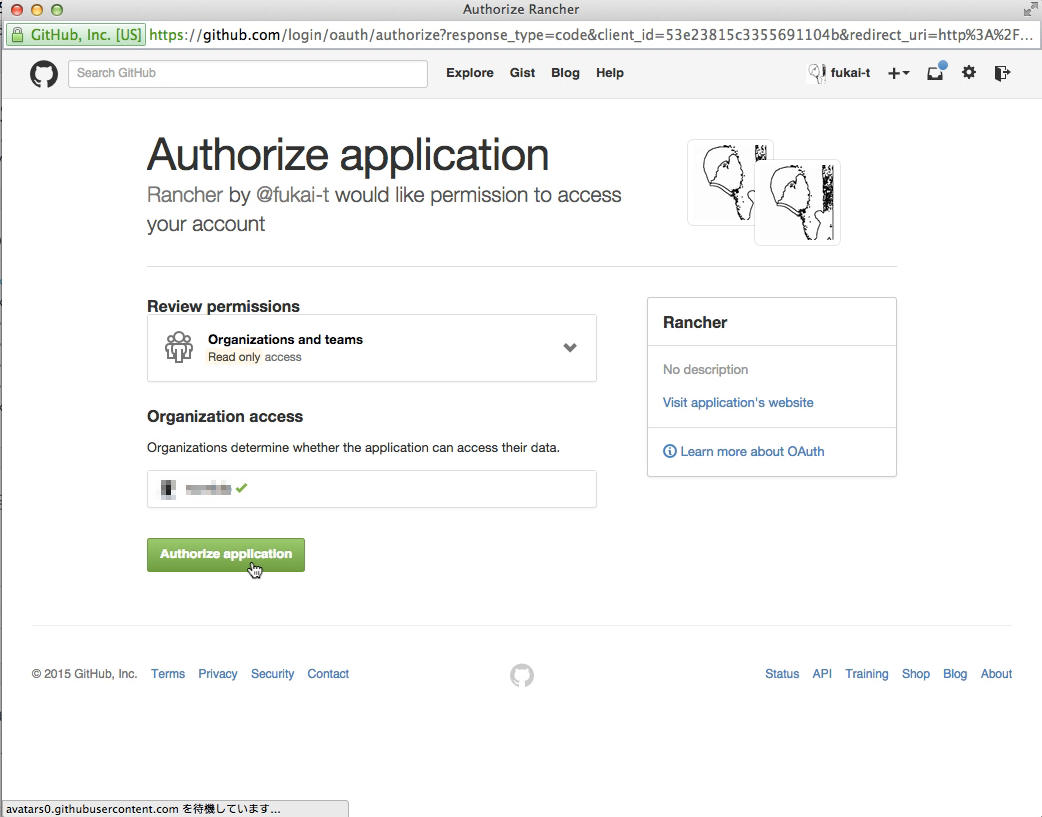The image size is (1042, 817).
Task: Click the blurred organization name
Action: [208, 489]
